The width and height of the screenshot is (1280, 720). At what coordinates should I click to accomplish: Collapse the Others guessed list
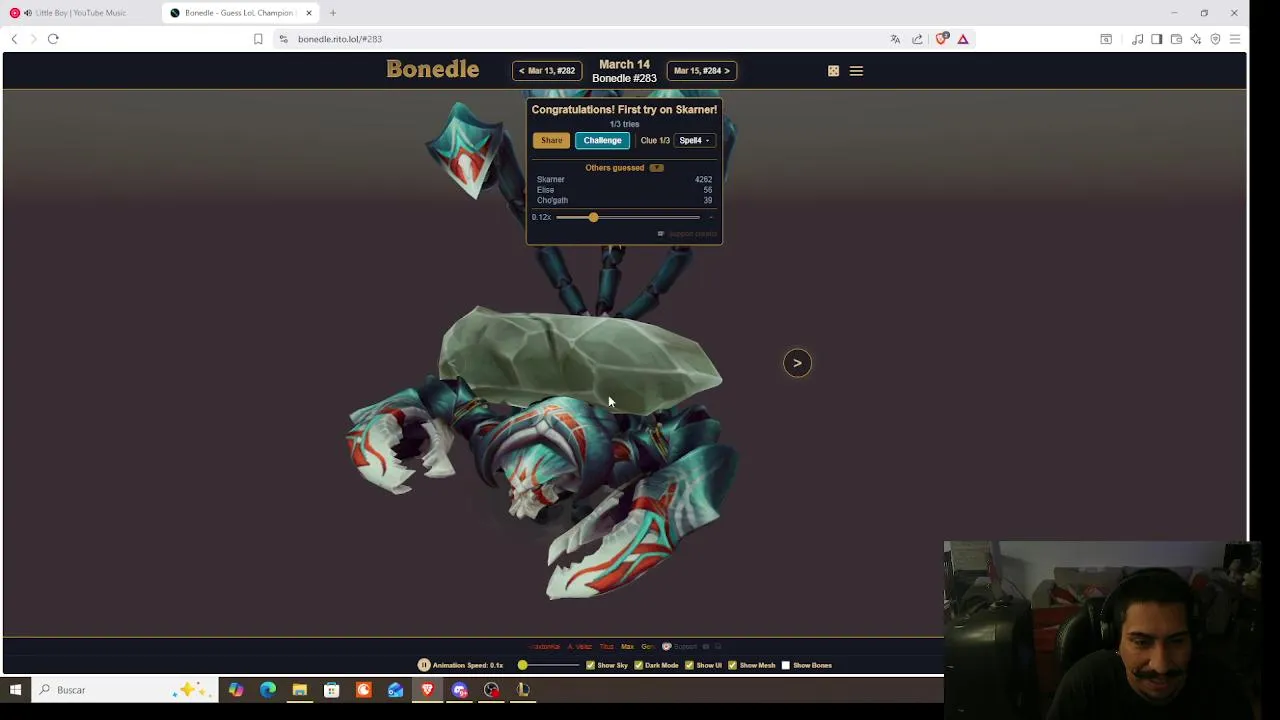coord(656,168)
